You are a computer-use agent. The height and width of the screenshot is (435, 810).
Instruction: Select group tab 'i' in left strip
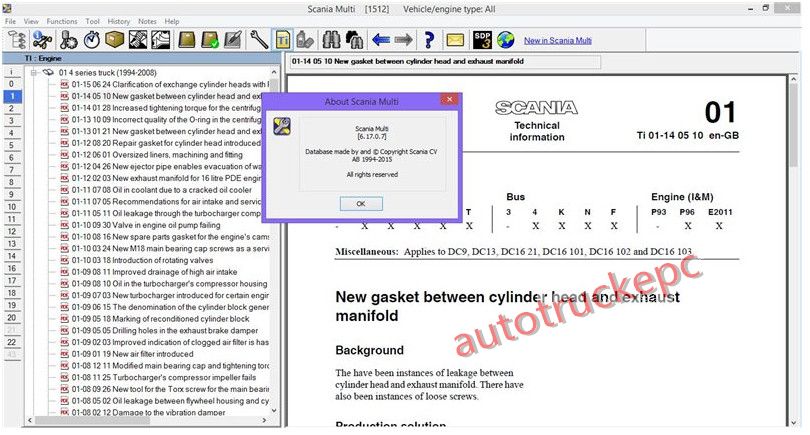coord(11,72)
